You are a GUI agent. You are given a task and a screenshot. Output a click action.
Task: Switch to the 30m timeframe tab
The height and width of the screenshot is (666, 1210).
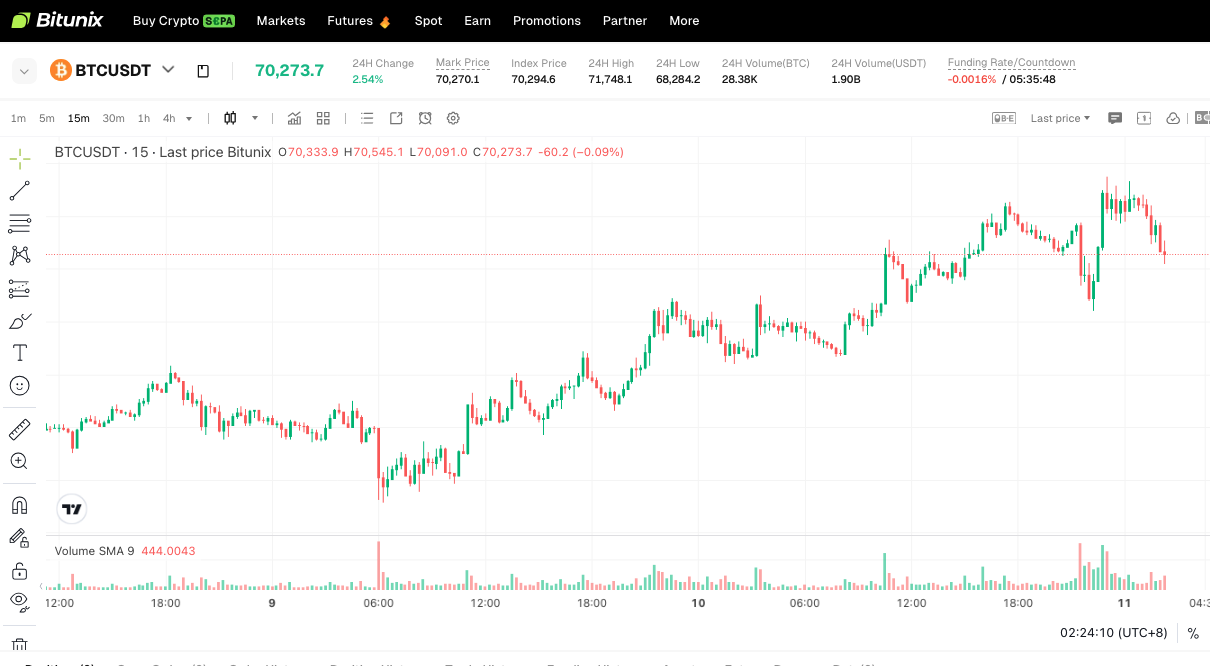pos(113,118)
